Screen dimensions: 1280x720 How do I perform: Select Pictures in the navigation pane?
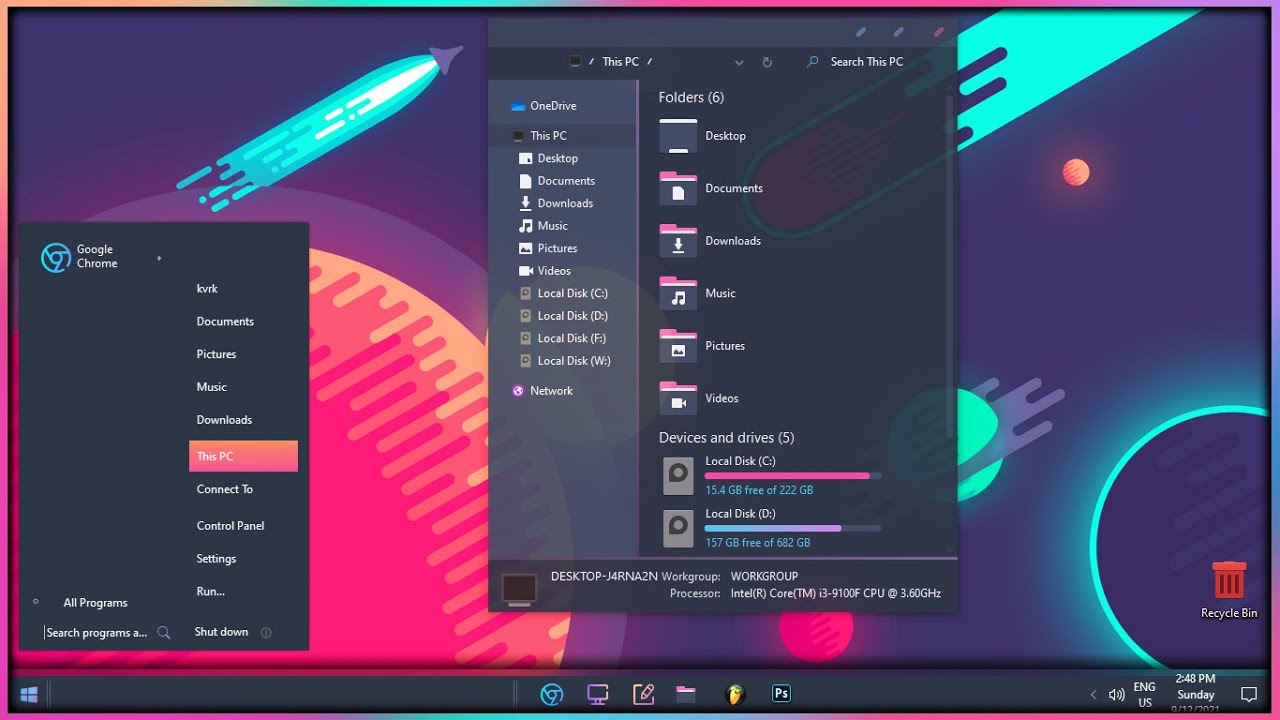tap(557, 248)
